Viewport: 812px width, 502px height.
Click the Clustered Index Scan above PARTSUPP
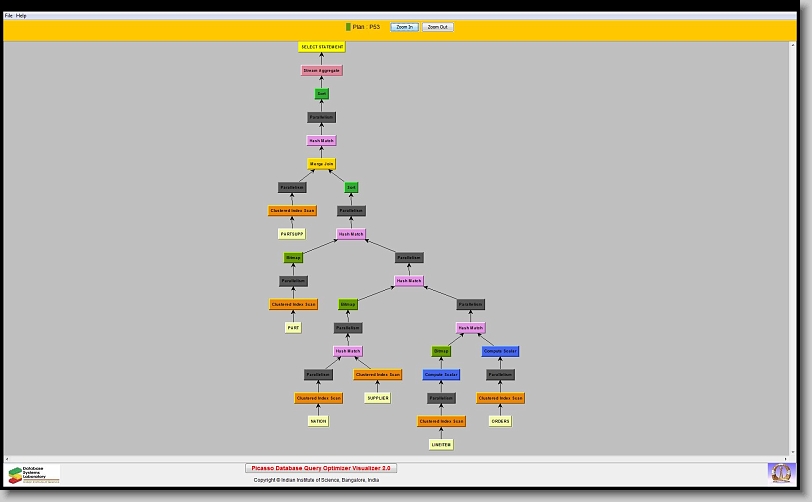pos(292,211)
